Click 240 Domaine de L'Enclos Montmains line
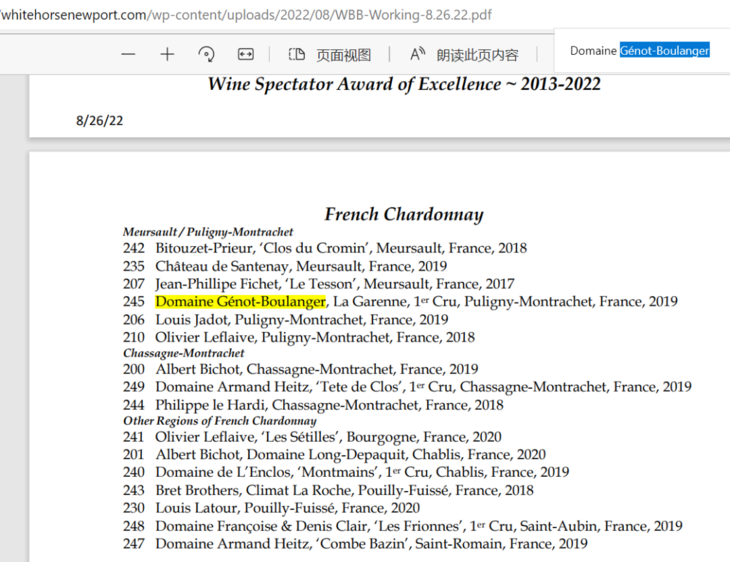Image resolution: width=730 pixels, height=562 pixels. click(x=346, y=472)
